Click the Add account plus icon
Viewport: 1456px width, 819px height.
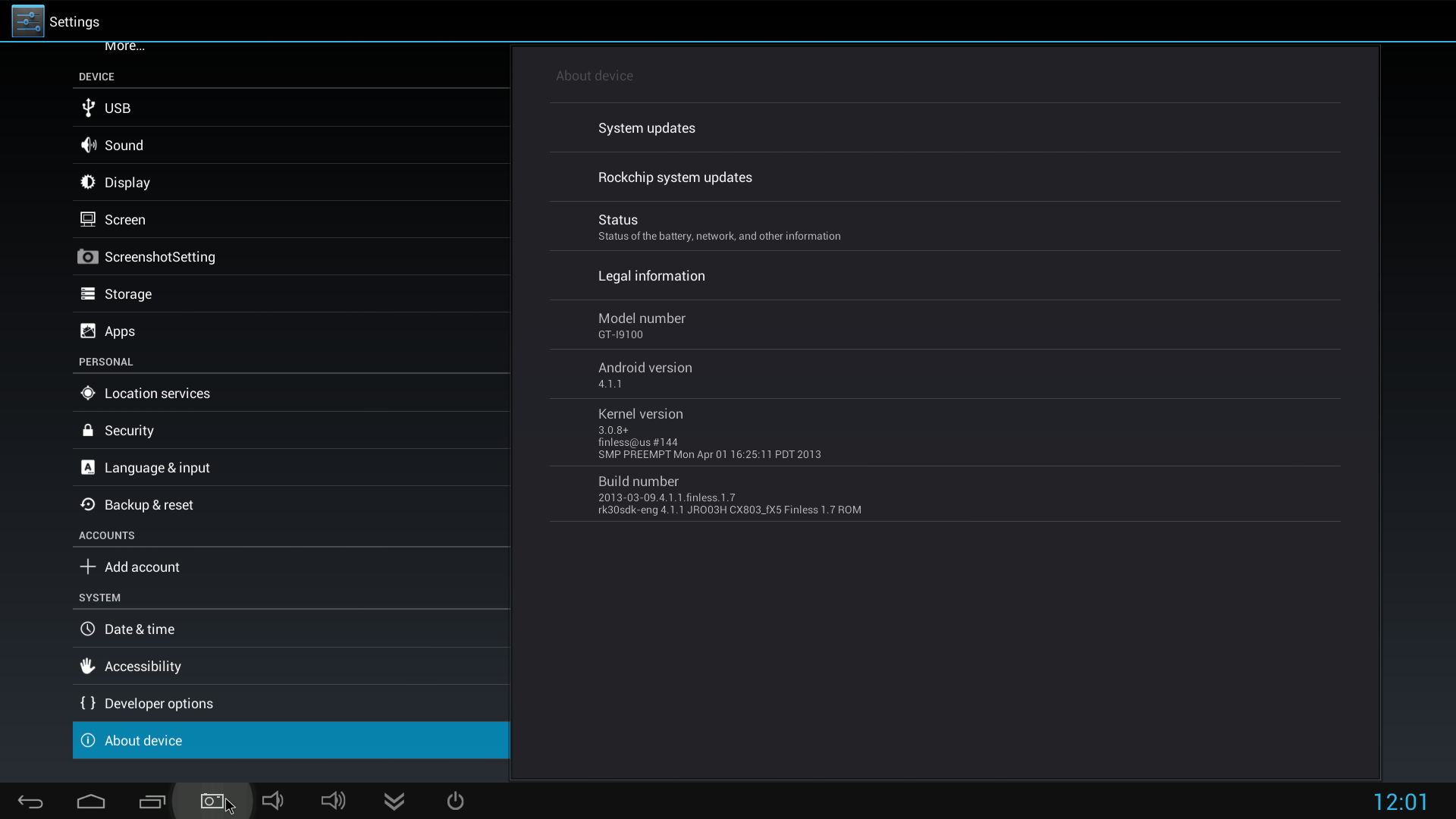pos(88,566)
